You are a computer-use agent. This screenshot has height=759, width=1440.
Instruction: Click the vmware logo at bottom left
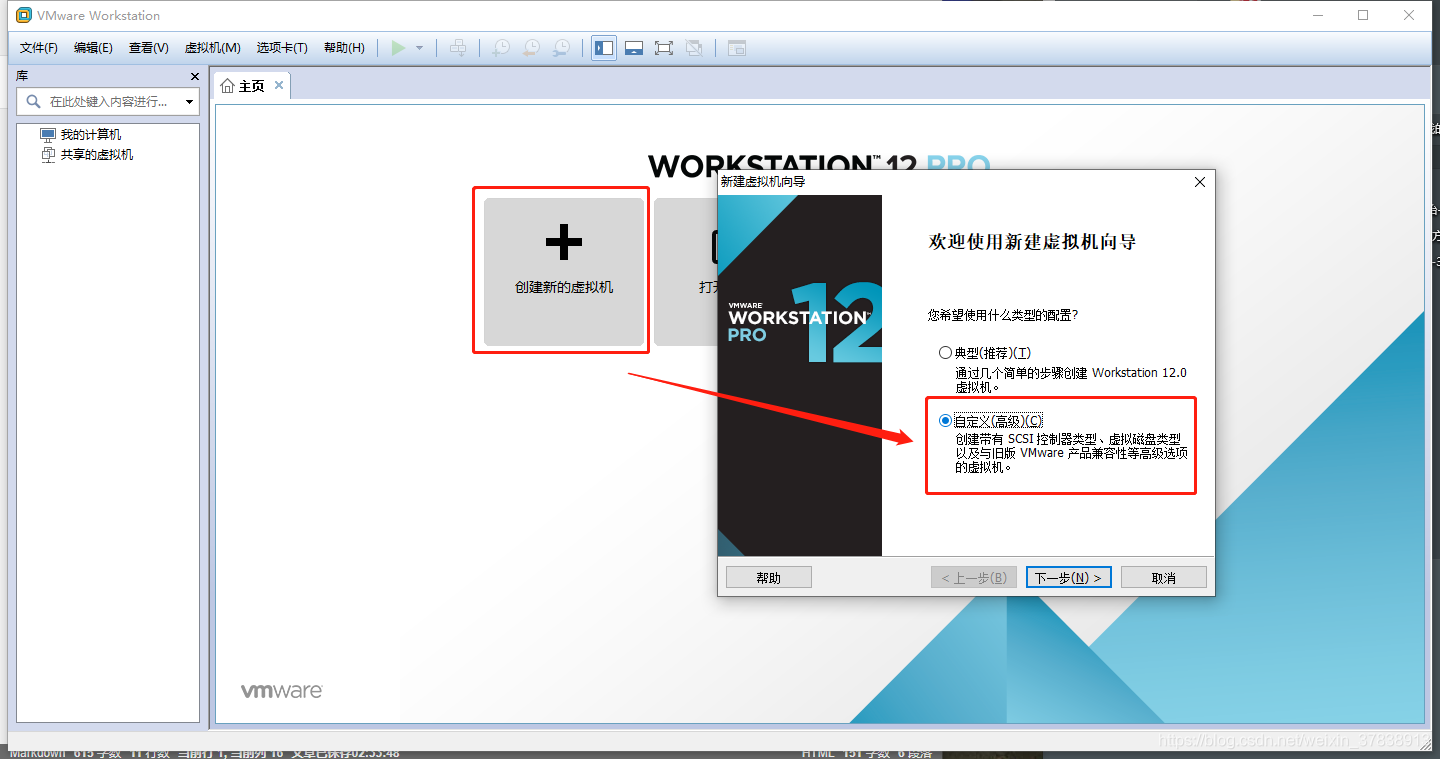281,691
